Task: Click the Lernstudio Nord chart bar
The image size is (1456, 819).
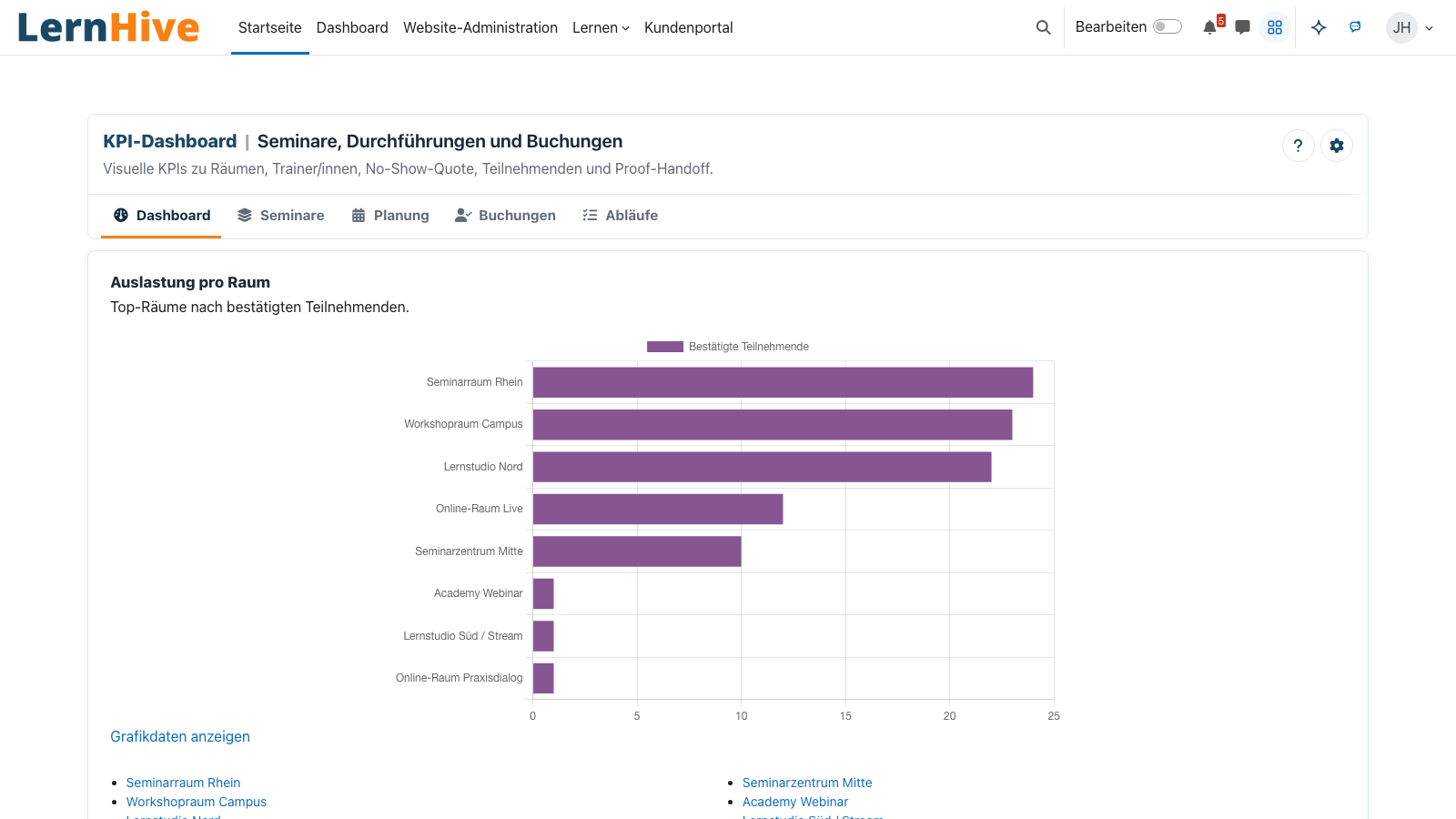Action: (x=762, y=467)
